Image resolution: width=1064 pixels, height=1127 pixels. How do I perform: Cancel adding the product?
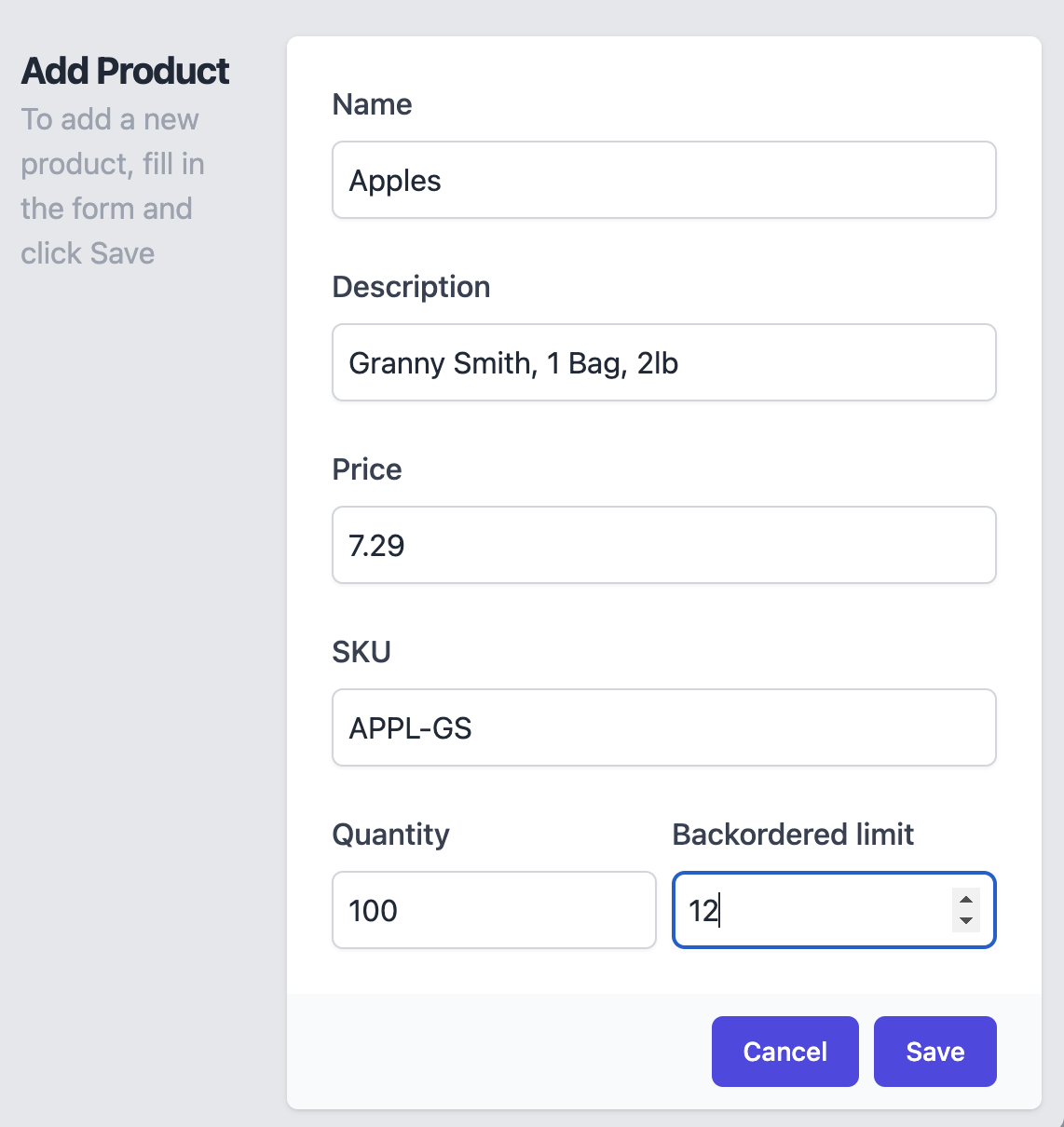tap(784, 1052)
